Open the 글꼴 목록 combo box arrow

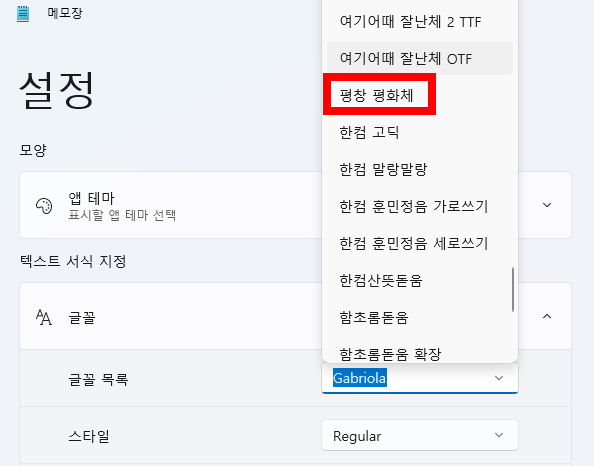(x=499, y=378)
